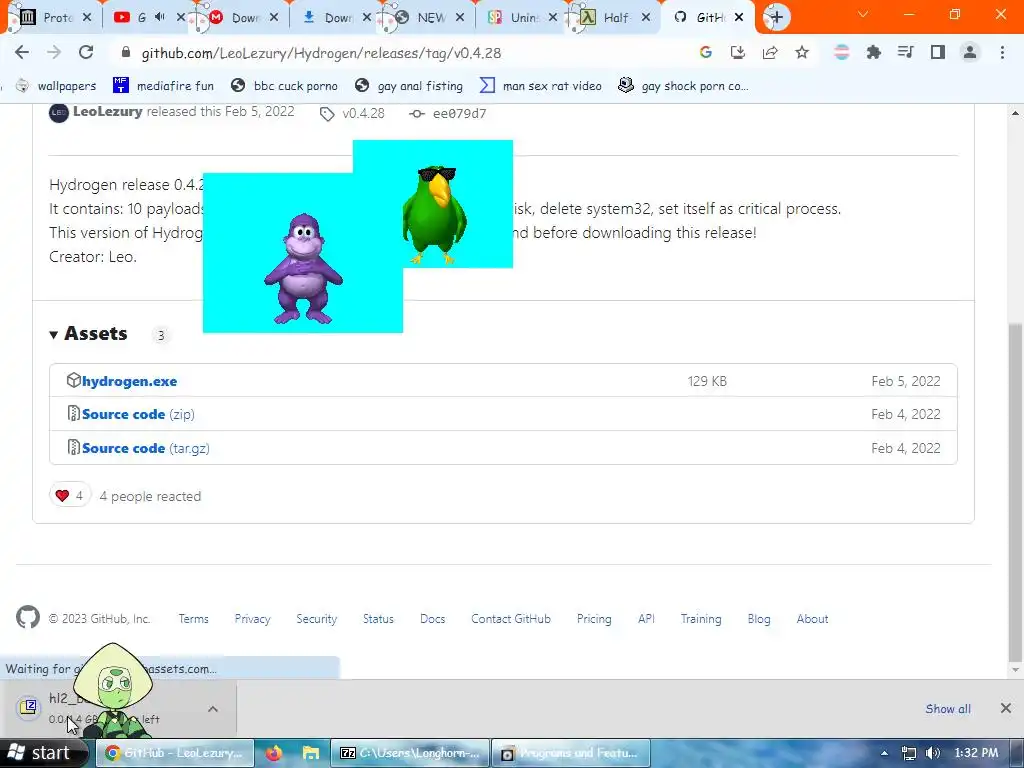Open the wallpapers bookmark
The image size is (1024, 768).
[56, 86]
